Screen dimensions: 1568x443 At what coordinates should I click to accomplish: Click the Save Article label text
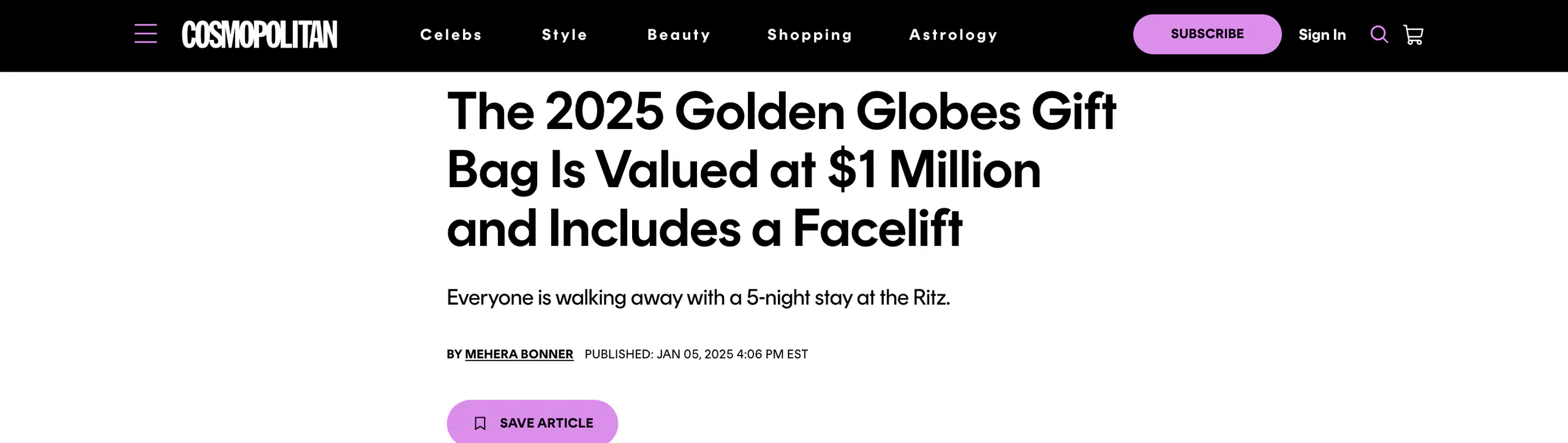[546, 423]
